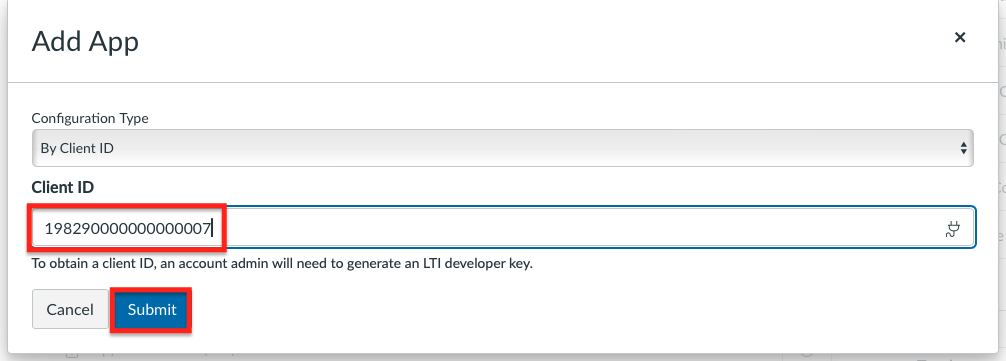Click the help text about obtaining a client ID
The width and height of the screenshot is (1006, 361).
pyautogui.click(x=282, y=264)
